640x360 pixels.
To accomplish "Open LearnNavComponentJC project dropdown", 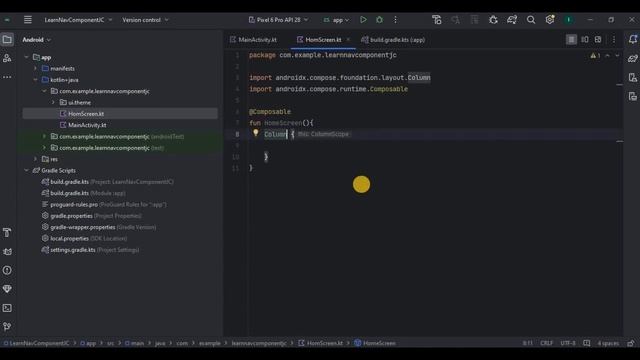I will [78, 20].
